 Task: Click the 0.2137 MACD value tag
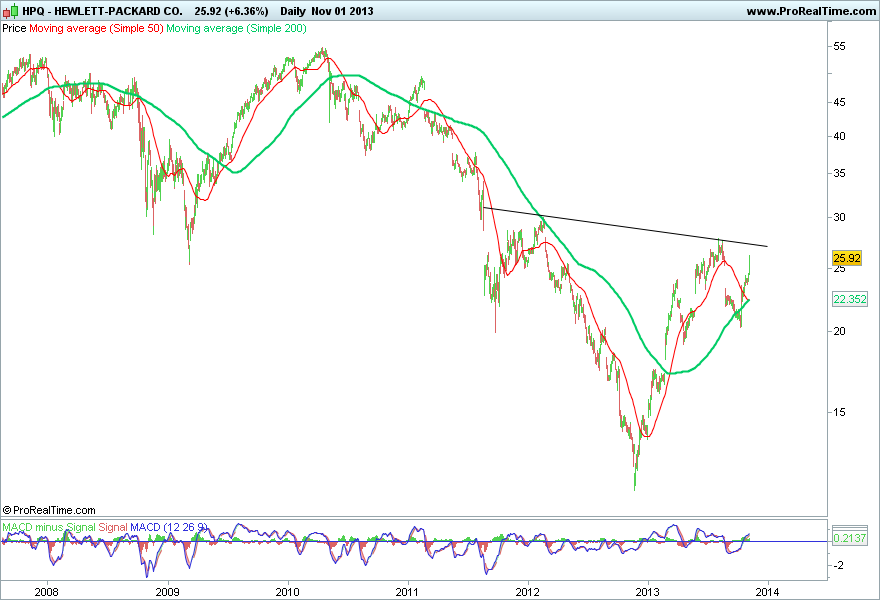tap(850, 538)
